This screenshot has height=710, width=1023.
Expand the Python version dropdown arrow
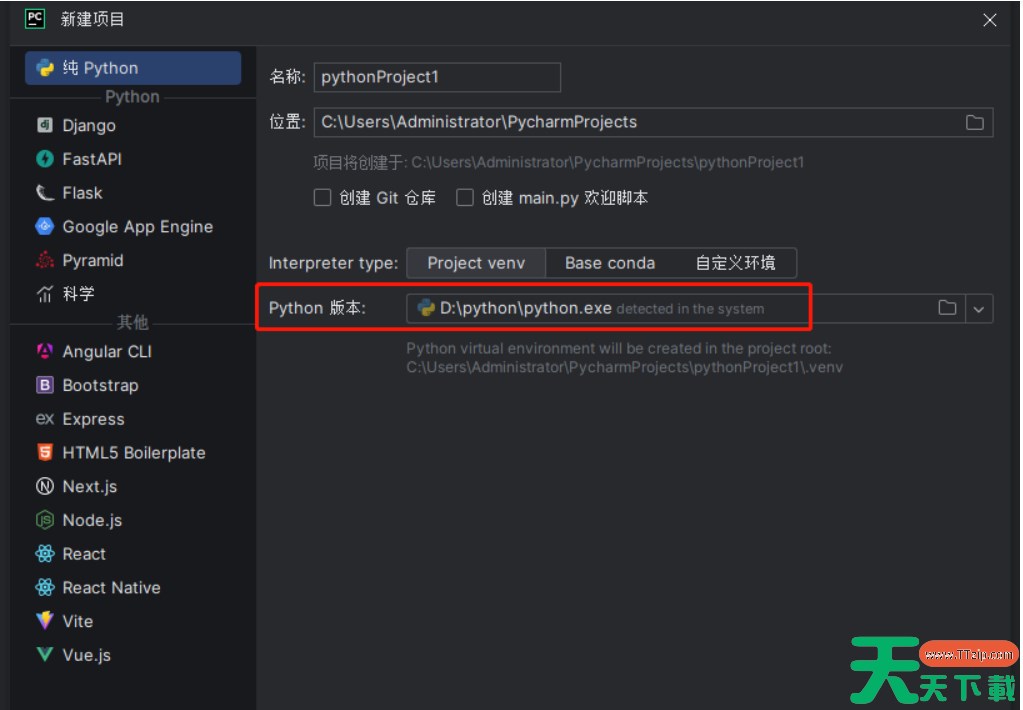coord(979,309)
